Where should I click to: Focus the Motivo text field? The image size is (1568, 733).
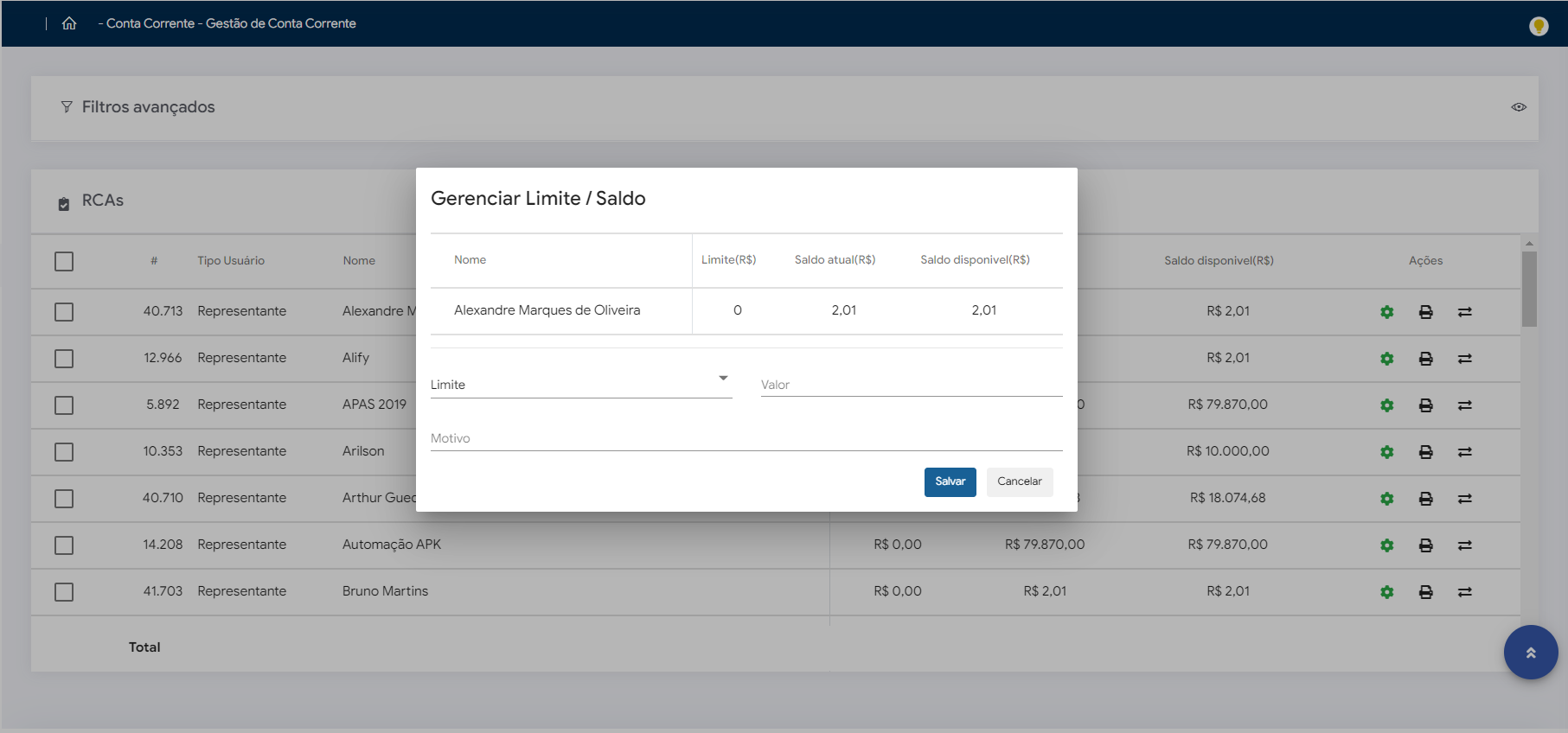click(x=746, y=438)
